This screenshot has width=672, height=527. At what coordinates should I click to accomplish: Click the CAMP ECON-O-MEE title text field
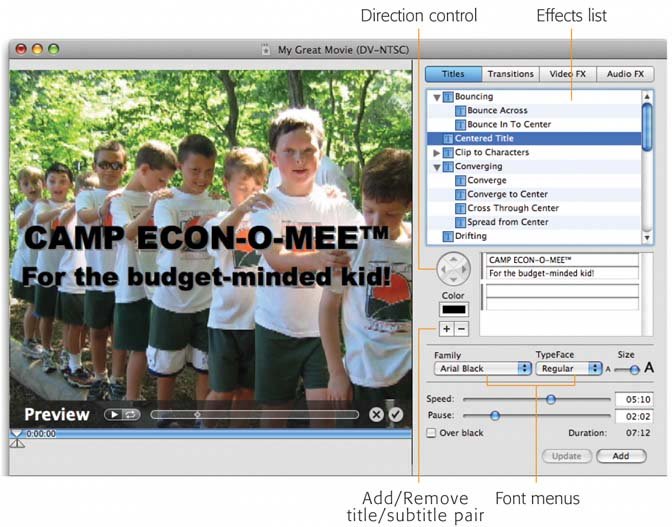click(x=560, y=259)
